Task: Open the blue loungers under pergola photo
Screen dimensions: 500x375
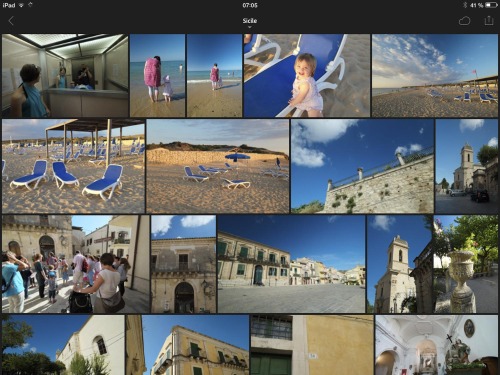Action: tap(73, 166)
